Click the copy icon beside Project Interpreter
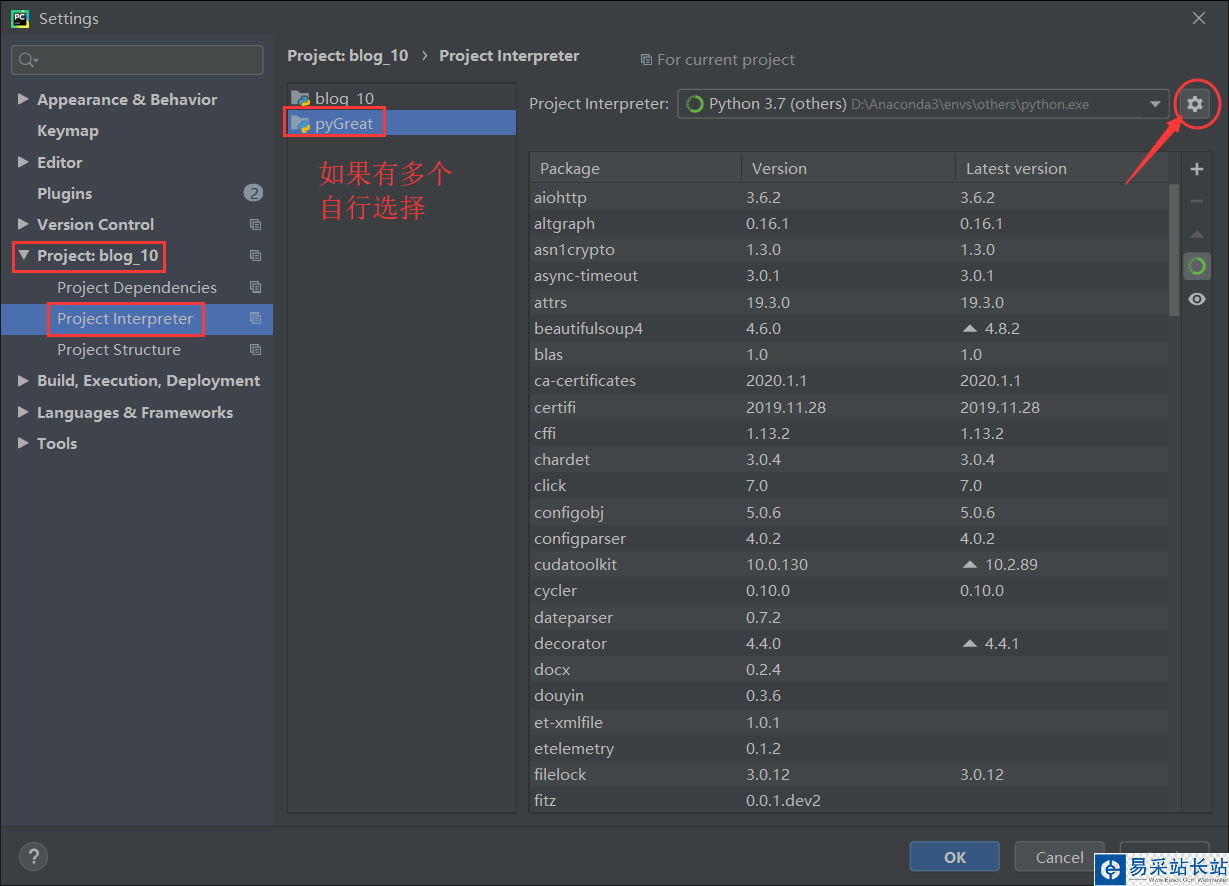 point(255,319)
